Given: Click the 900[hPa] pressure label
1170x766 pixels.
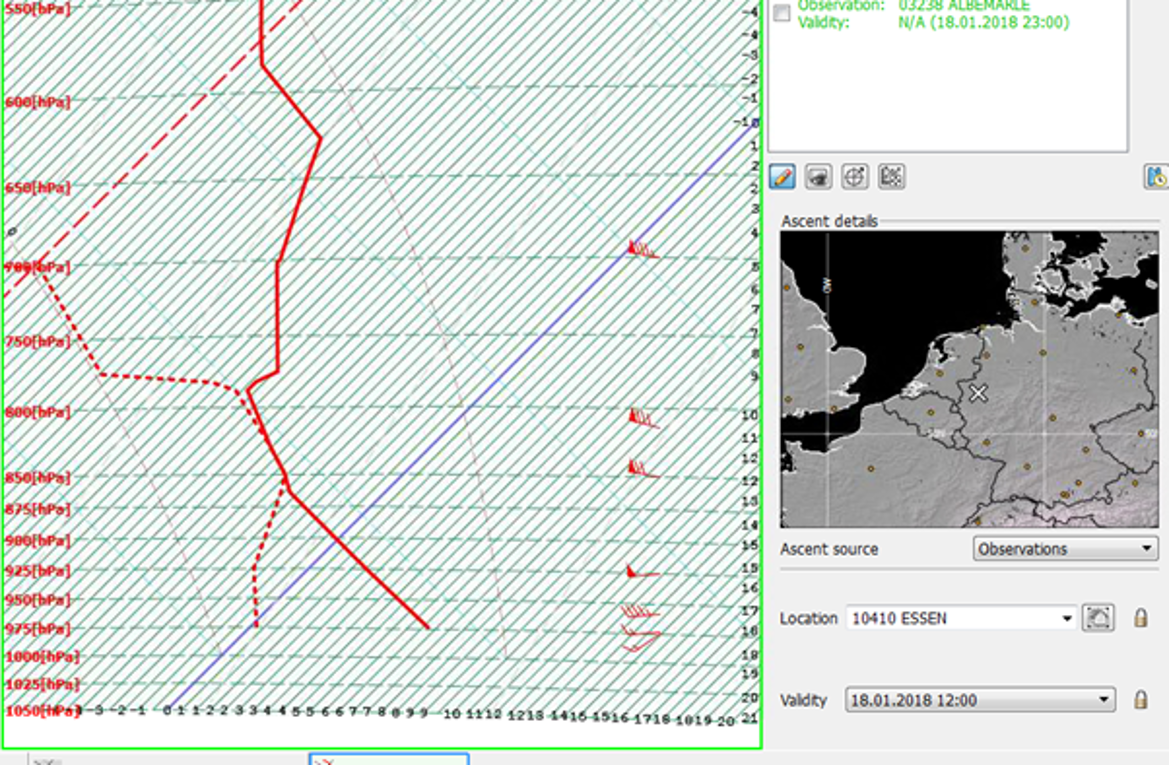Looking at the screenshot, I should pos(38,540).
